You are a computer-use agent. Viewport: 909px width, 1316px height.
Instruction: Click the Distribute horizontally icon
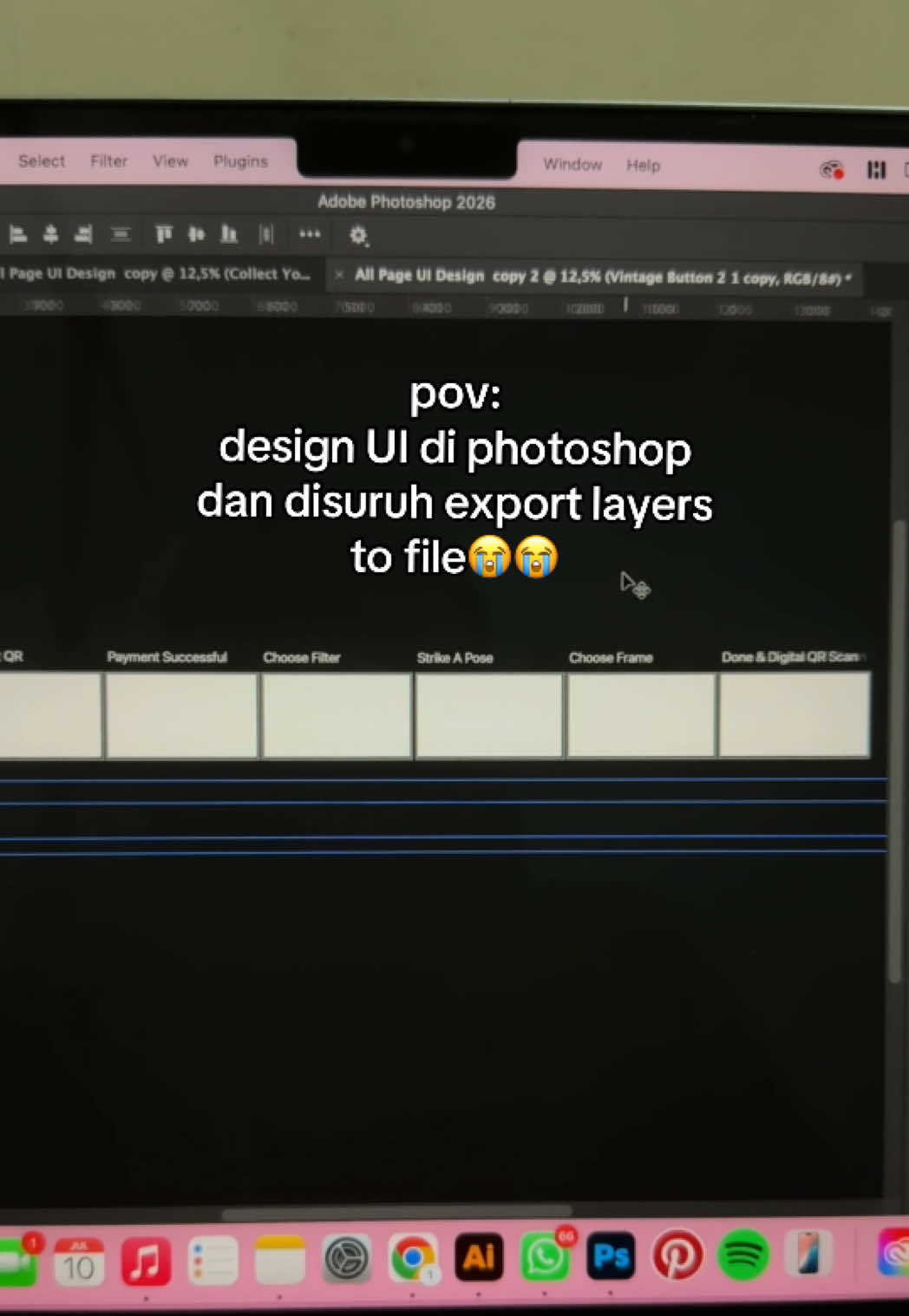click(x=266, y=234)
